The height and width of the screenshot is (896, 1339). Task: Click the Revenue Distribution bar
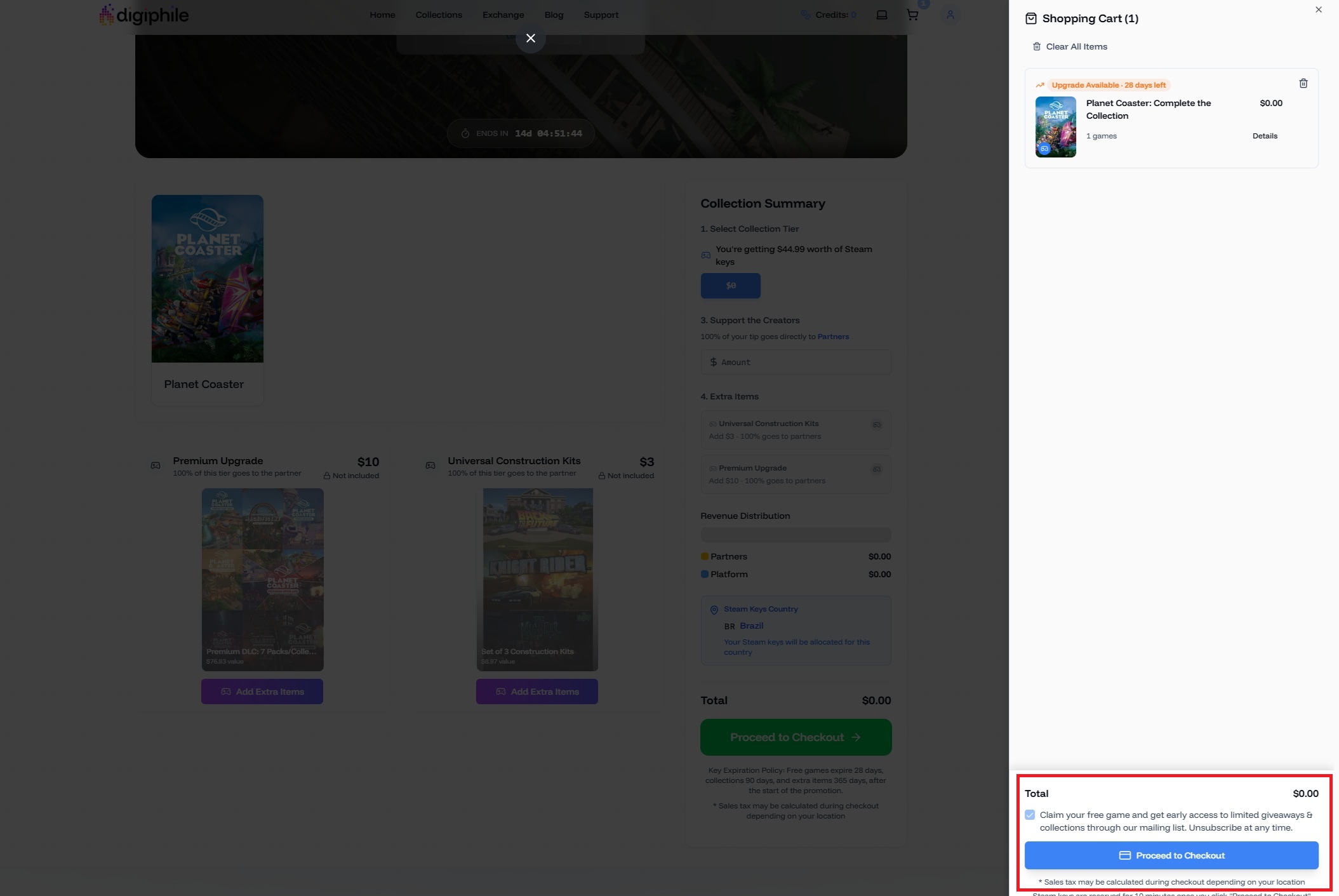click(x=795, y=535)
